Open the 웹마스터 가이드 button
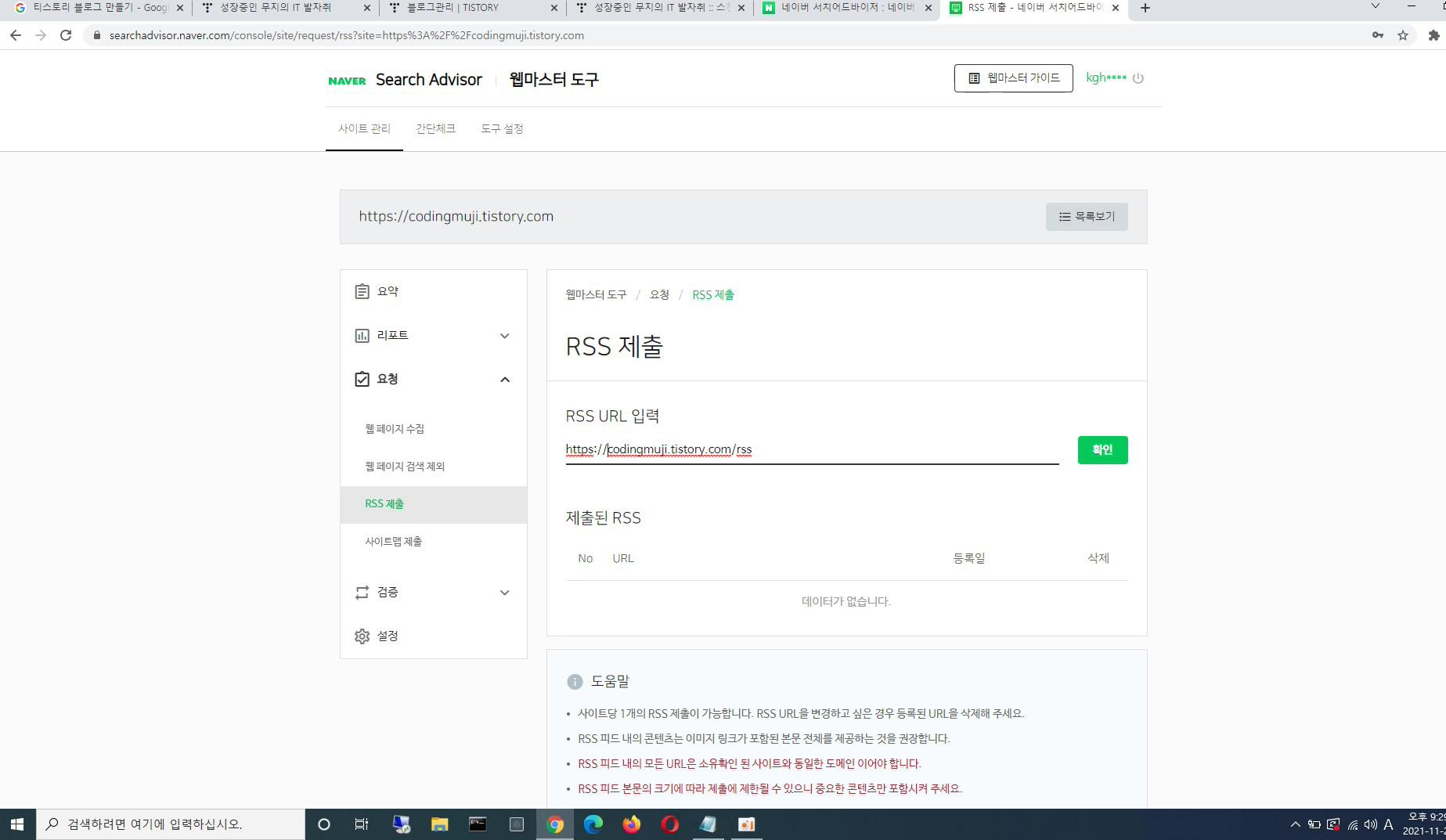1446x840 pixels. coord(1013,78)
